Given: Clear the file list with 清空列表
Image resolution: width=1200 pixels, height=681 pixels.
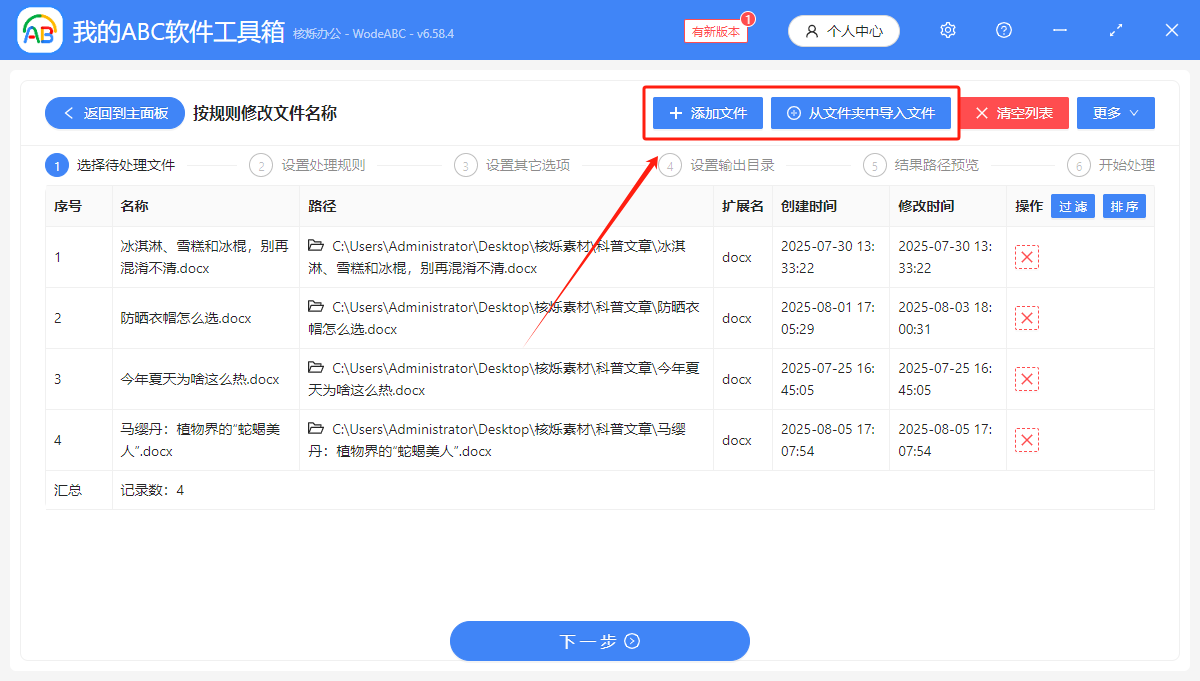Looking at the screenshot, I should (1013, 112).
